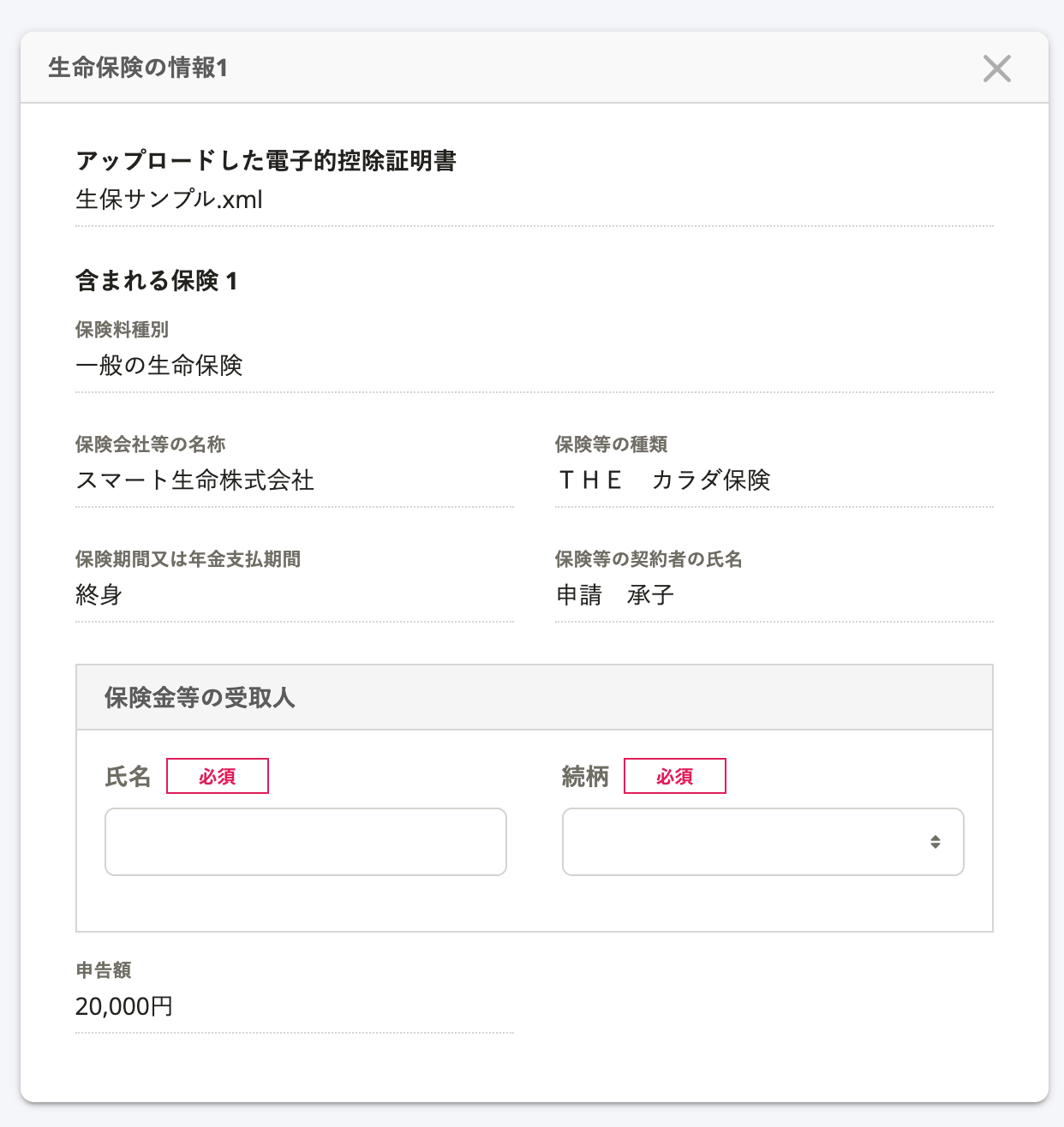Viewport: 1064px width, 1127px height.
Task: Click the 氏名 field label
Action: (128, 777)
